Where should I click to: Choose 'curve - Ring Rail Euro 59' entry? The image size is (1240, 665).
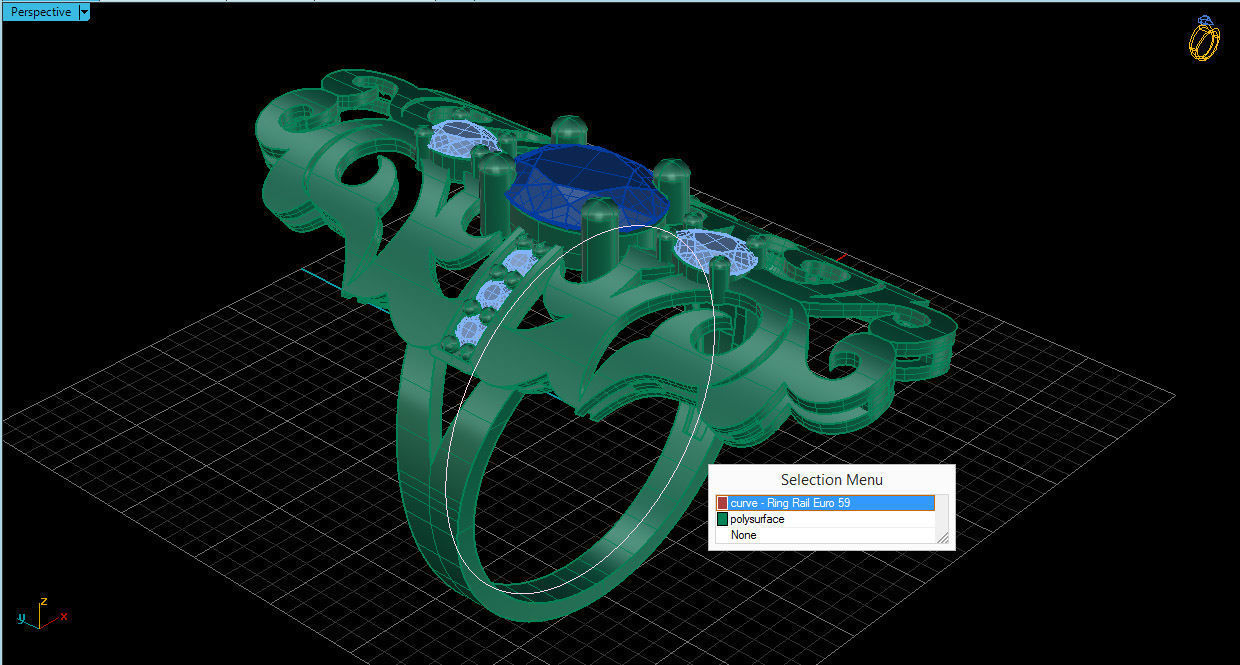[825, 503]
